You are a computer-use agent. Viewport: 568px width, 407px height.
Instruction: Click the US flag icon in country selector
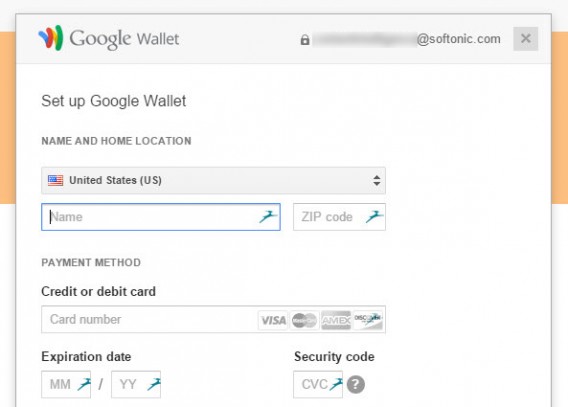pos(55,180)
